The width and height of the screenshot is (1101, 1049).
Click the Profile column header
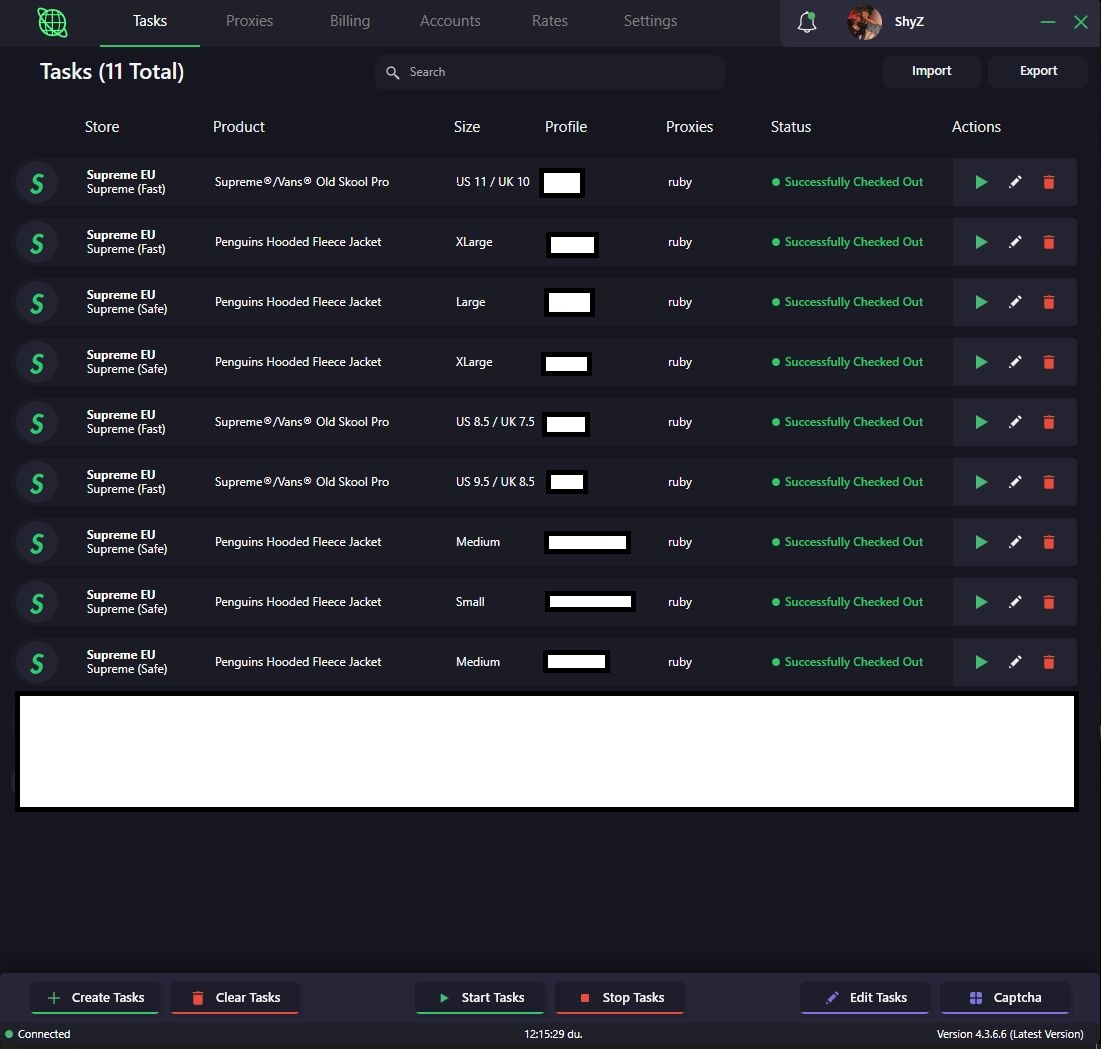coord(566,127)
